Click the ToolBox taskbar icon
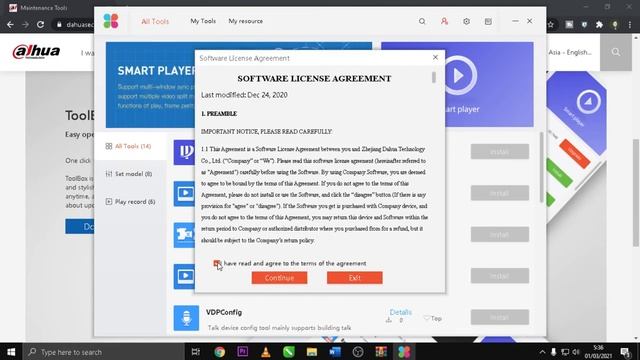640x360 pixels. [x=404, y=352]
